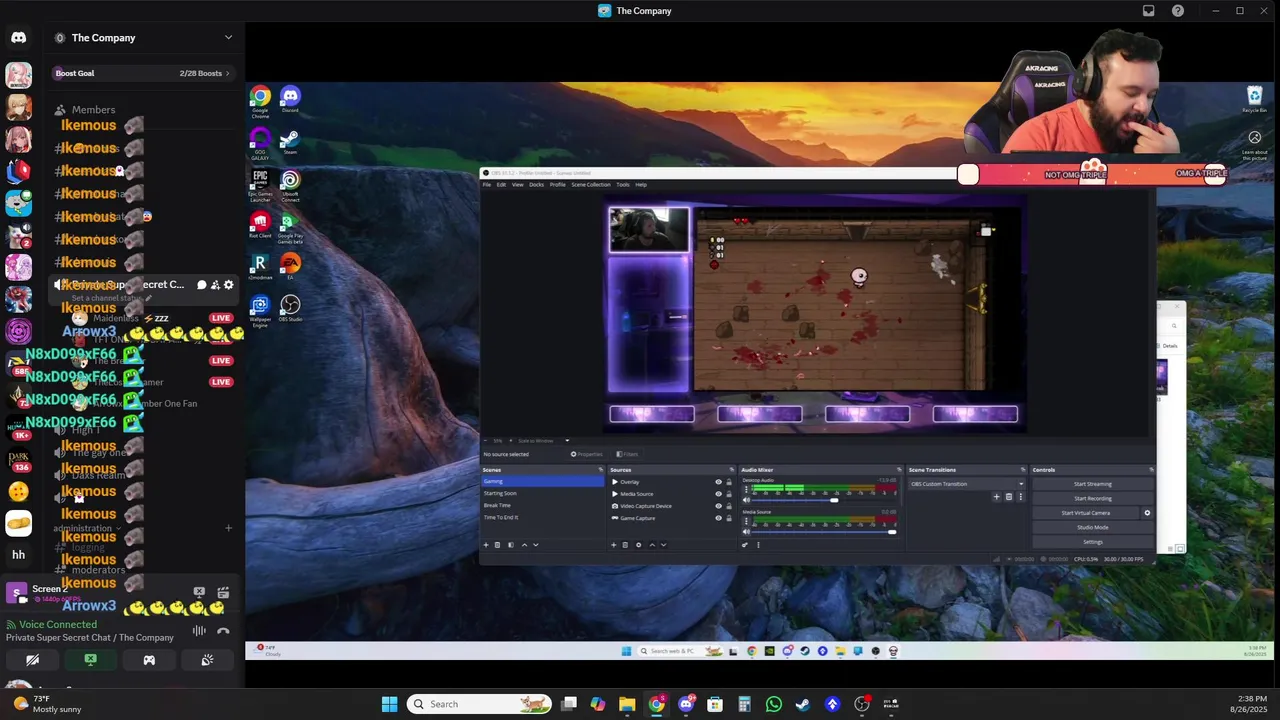Toggle Discord camera off button
Image resolution: width=1280 pixels, height=720 pixels.
[33, 660]
